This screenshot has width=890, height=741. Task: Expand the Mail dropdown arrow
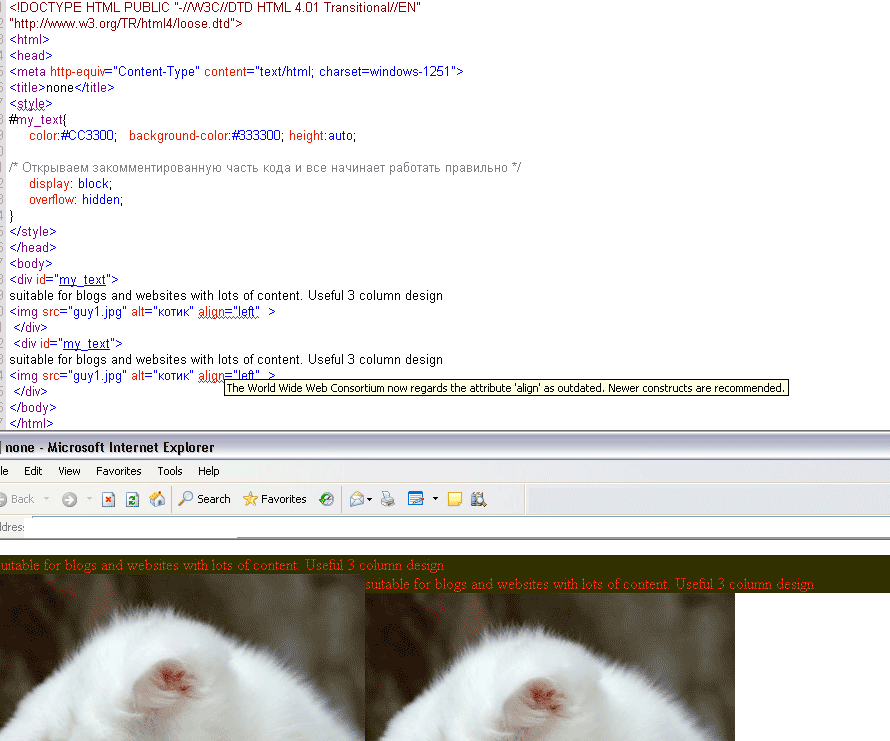pyautogui.click(x=370, y=499)
